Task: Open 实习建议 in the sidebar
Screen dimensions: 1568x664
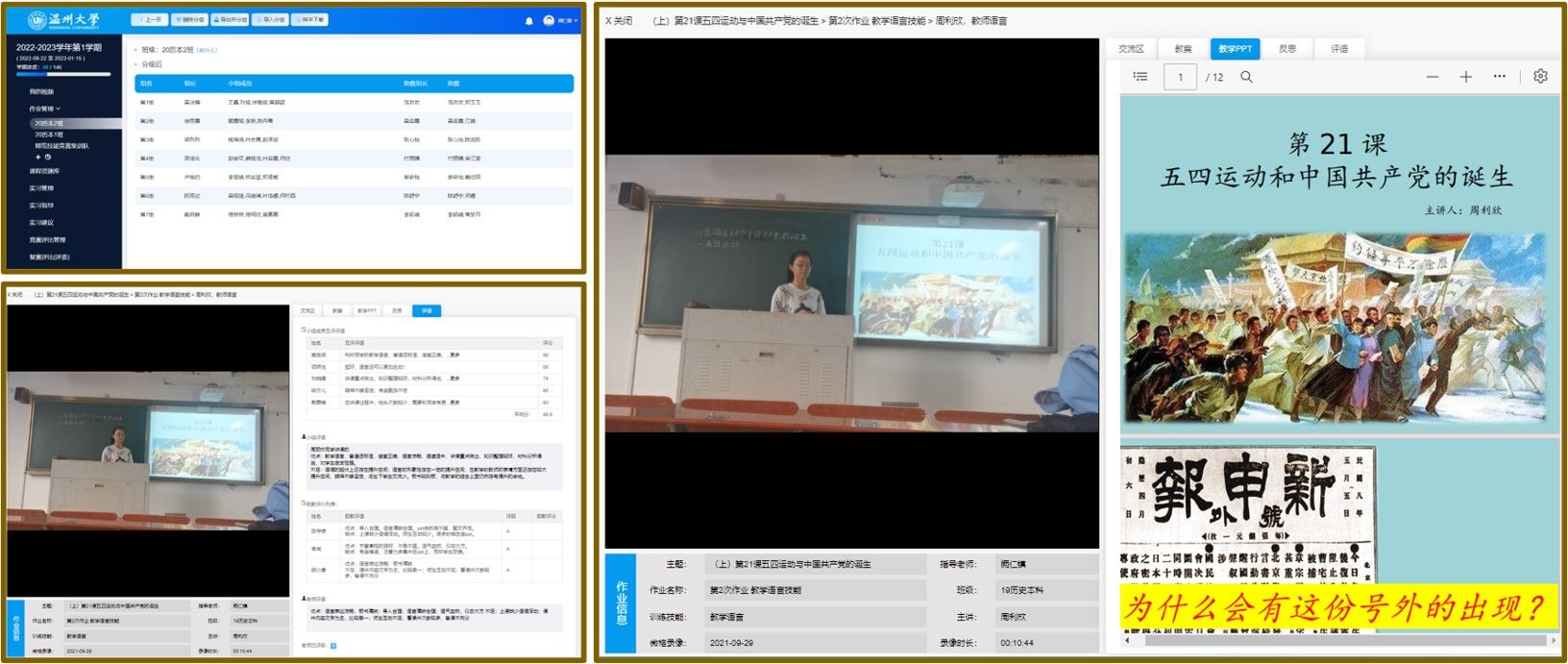Action: point(41,222)
